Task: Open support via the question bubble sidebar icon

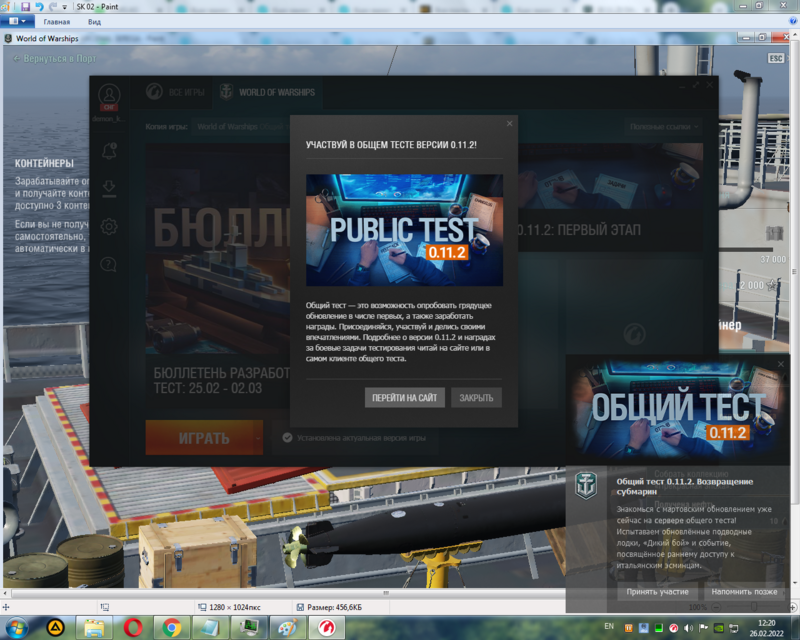Action: 108,264
